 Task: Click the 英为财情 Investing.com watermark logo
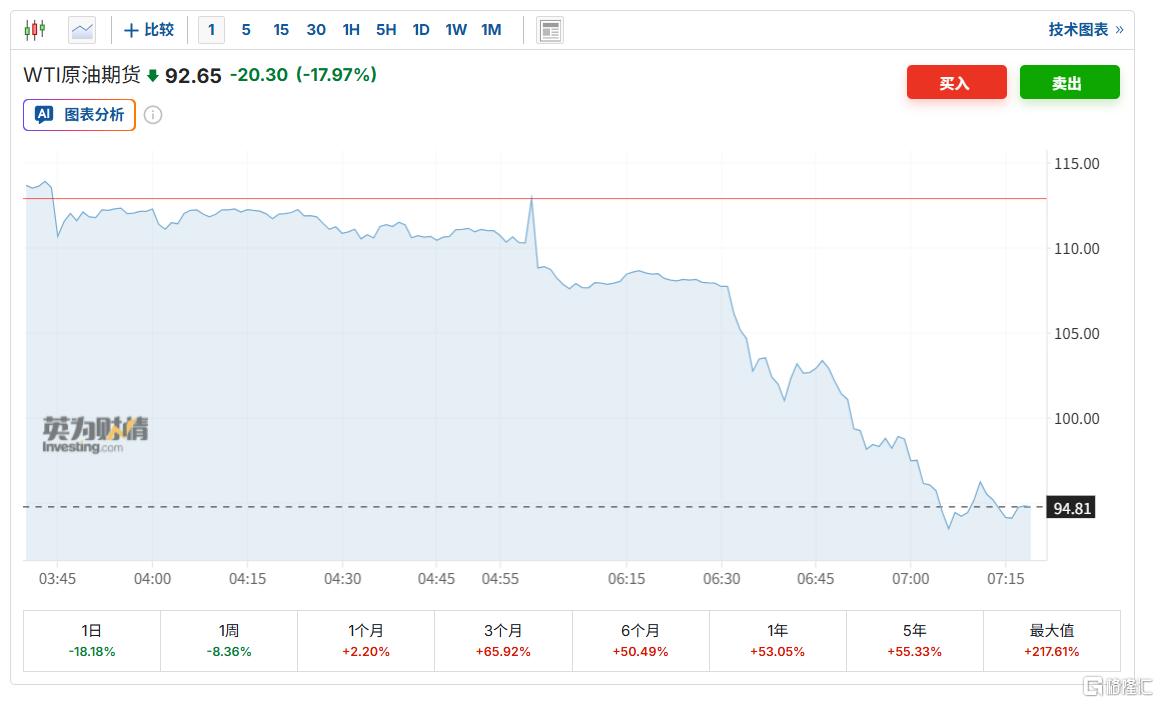(x=96, y=434)
